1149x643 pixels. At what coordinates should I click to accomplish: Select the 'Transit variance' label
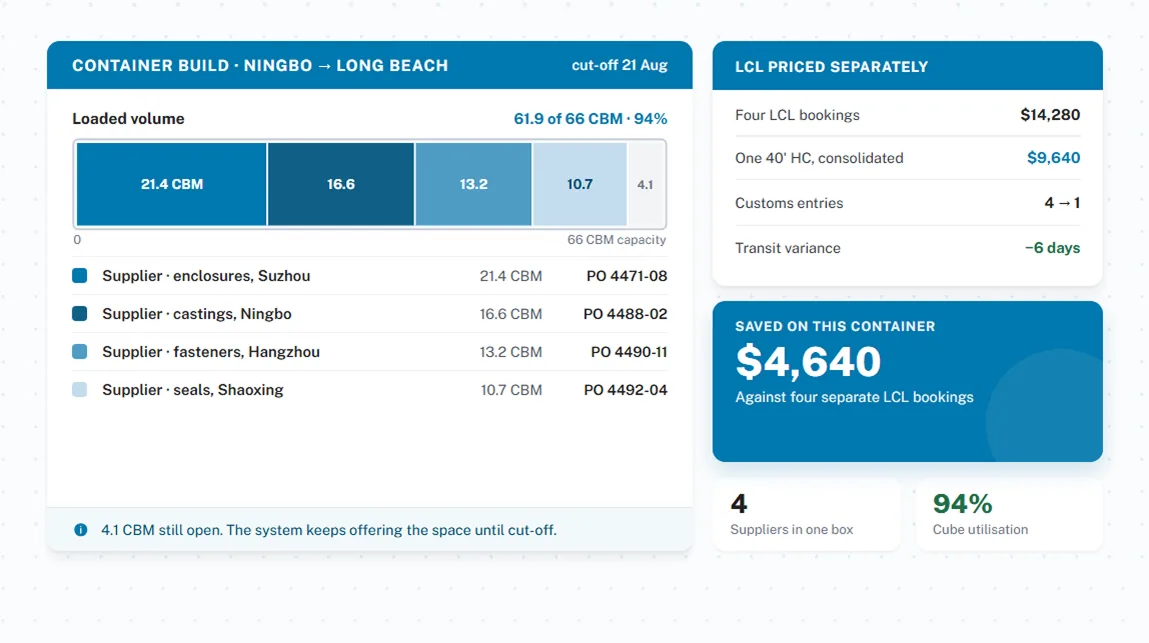788,248
